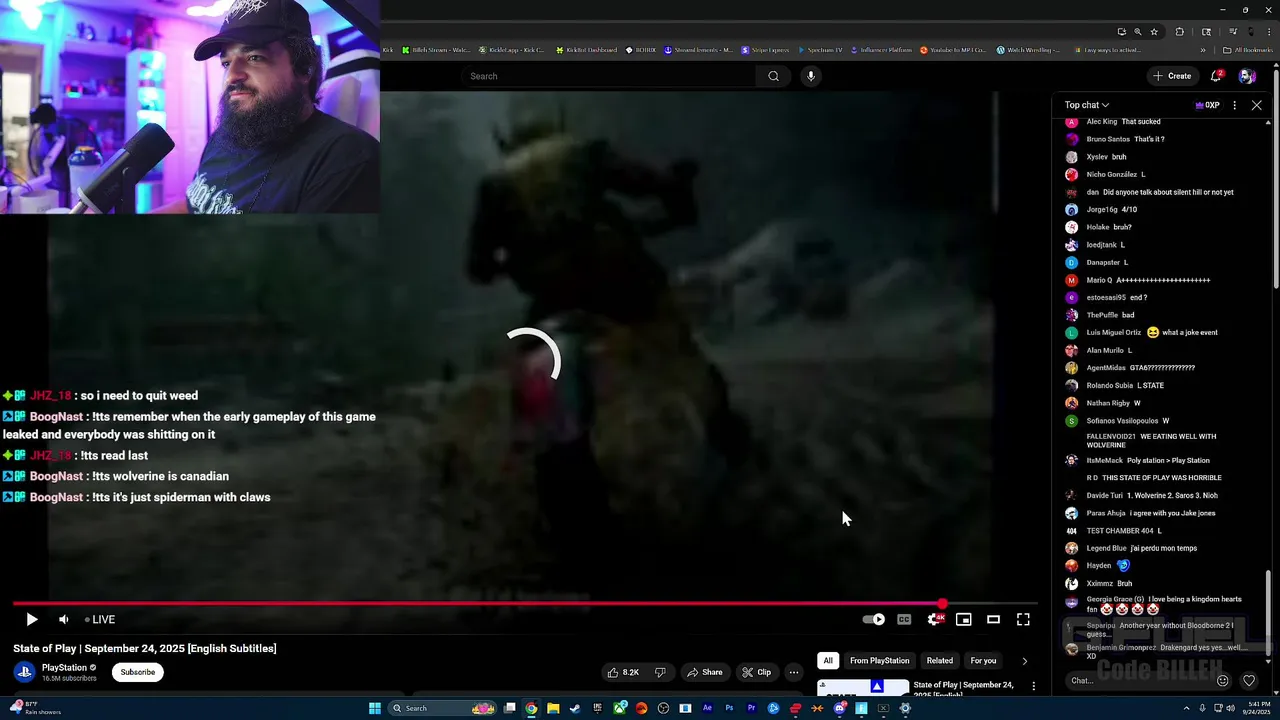The image size is (1280, 720).
Task: Open the Stripe Express bookmark
Action: coord(766,50)
